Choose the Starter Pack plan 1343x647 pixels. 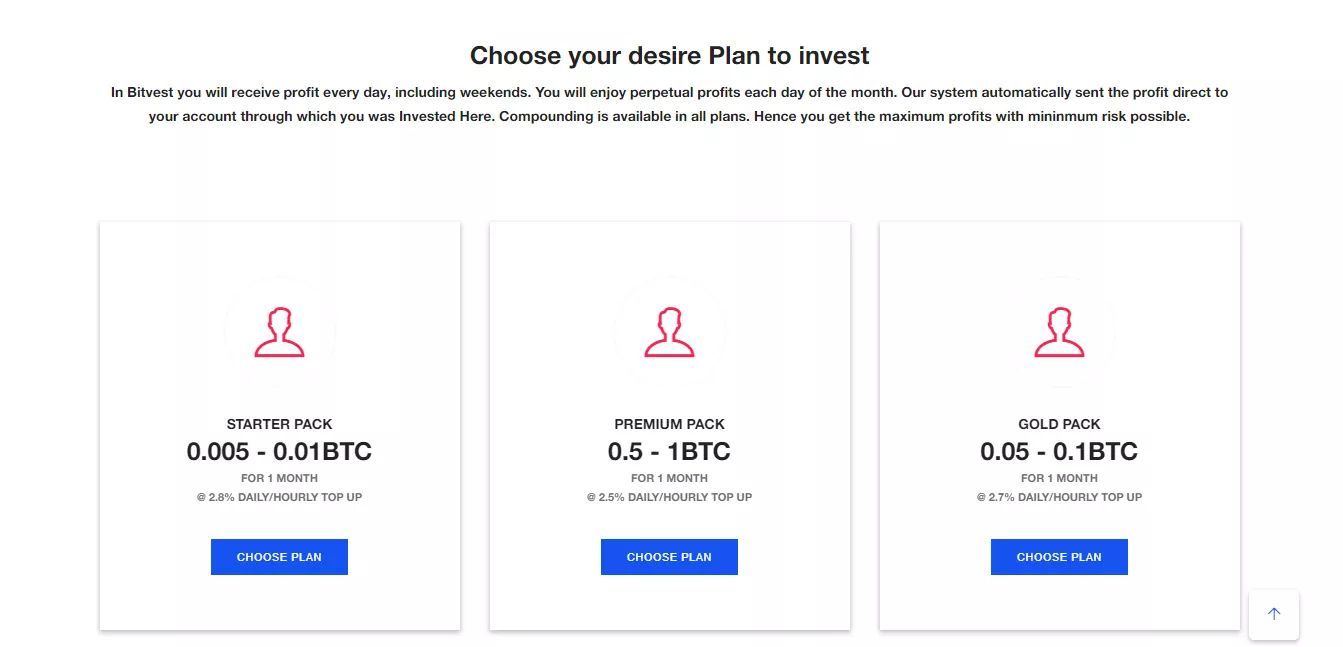tap(279, 557)
